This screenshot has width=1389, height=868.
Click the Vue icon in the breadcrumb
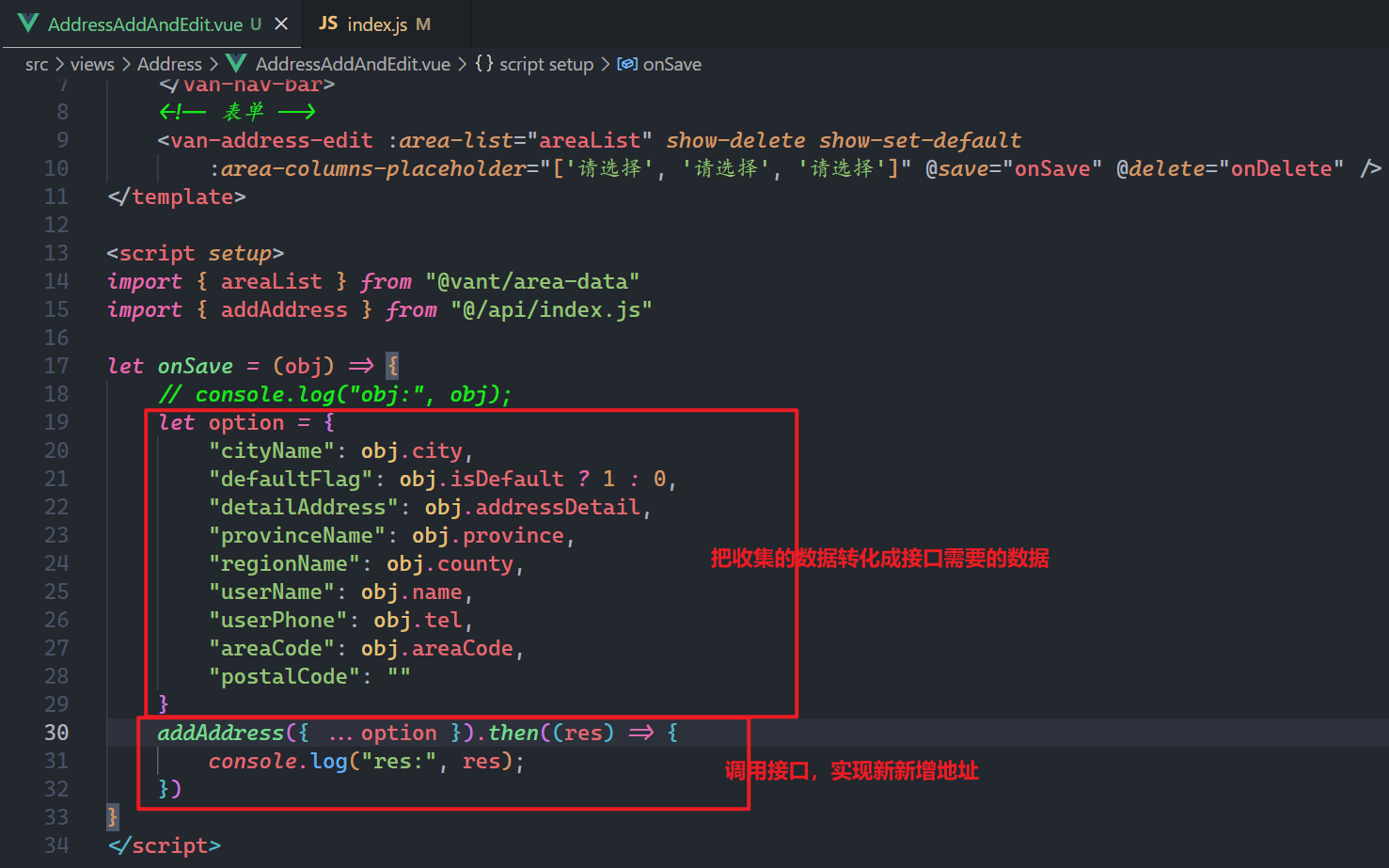pos(237,63)
